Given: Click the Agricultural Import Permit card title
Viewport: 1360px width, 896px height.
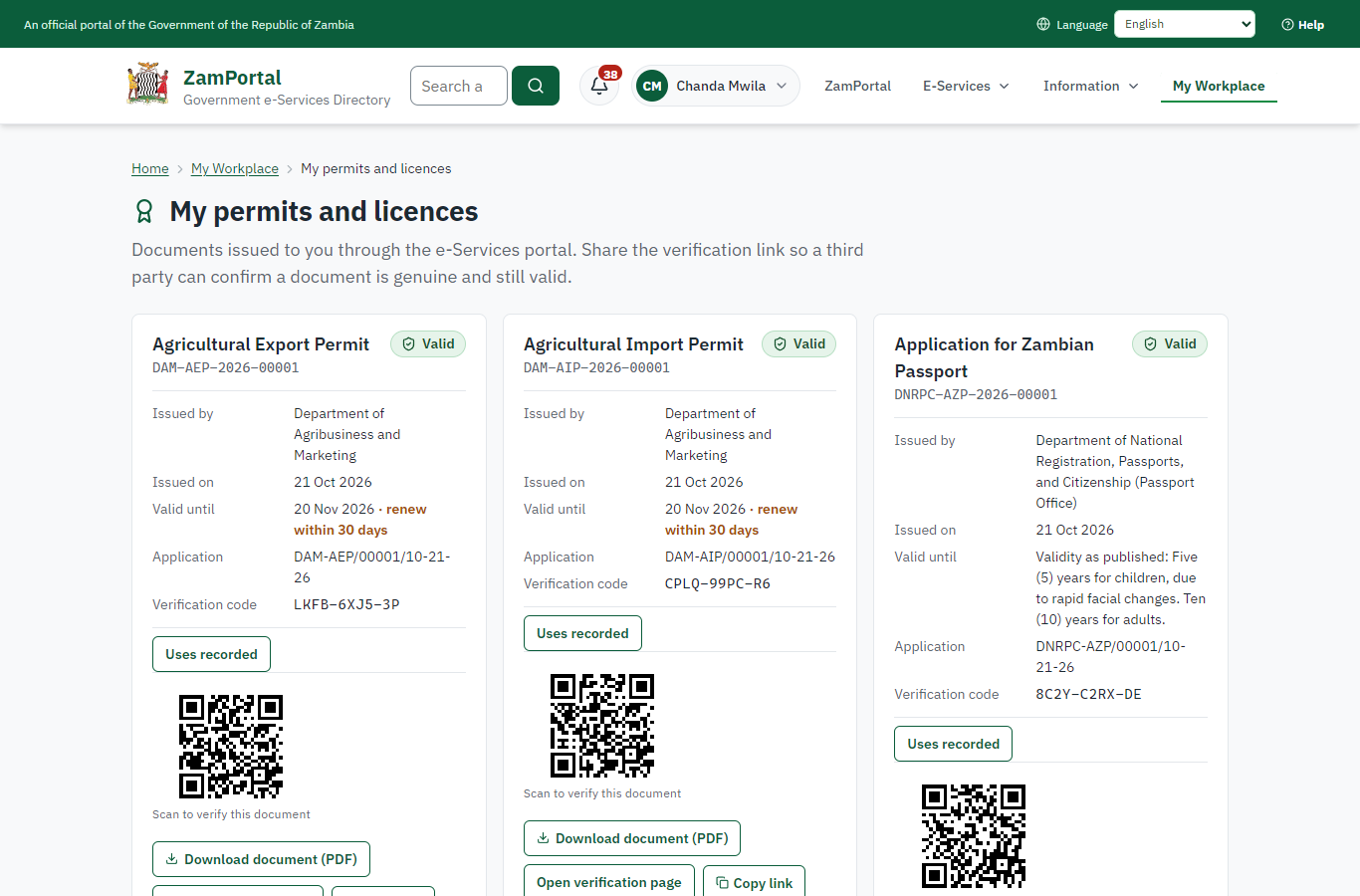Looking at the screenshot, I should click(633, 344).
